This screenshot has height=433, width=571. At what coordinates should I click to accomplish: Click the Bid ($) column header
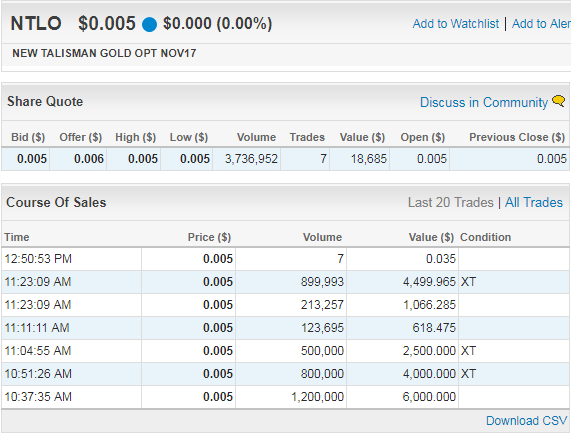point(28,137)
